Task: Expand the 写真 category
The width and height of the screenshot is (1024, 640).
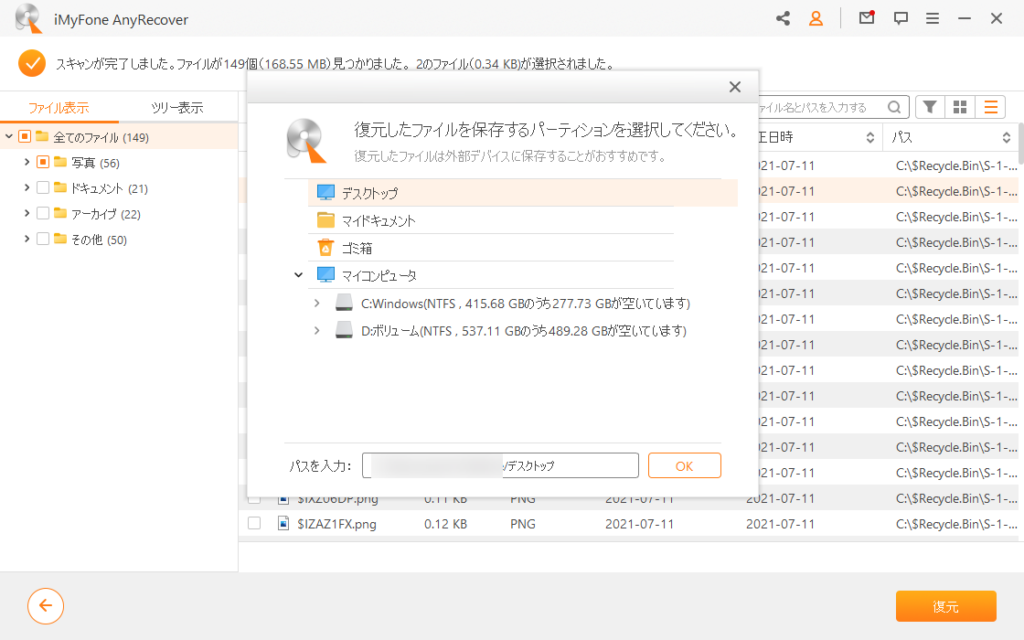Action: [x=27, y=162]
